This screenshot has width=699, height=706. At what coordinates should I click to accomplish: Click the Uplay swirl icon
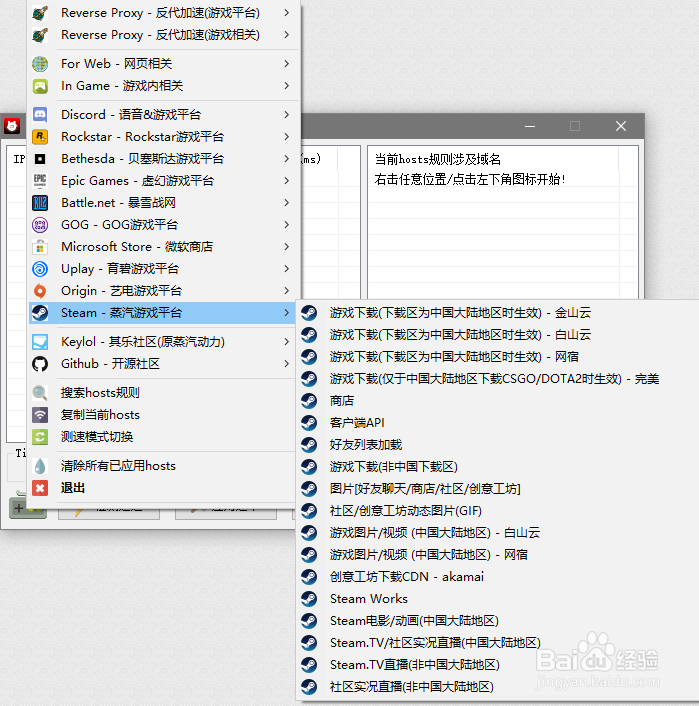(40, 269)
